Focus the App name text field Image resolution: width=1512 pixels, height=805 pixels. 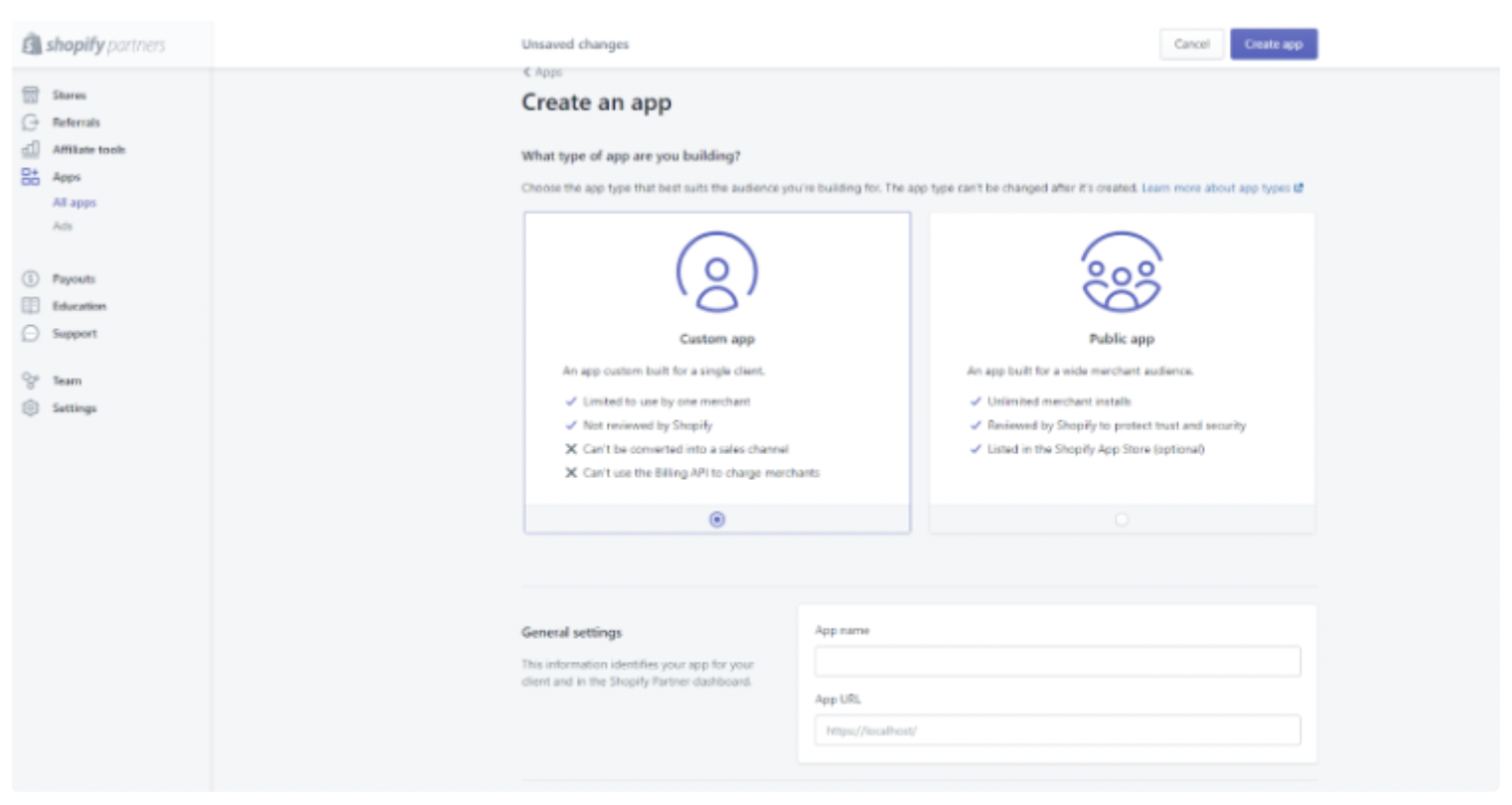point(1057,662)
